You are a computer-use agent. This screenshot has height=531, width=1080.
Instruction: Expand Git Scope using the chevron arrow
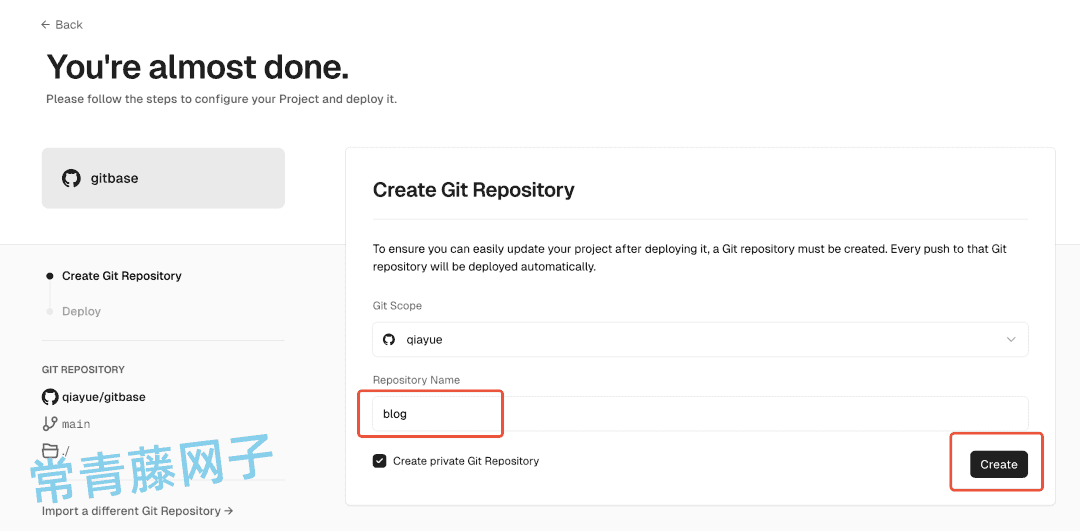pyautogui.click(x=1011, y=340)
